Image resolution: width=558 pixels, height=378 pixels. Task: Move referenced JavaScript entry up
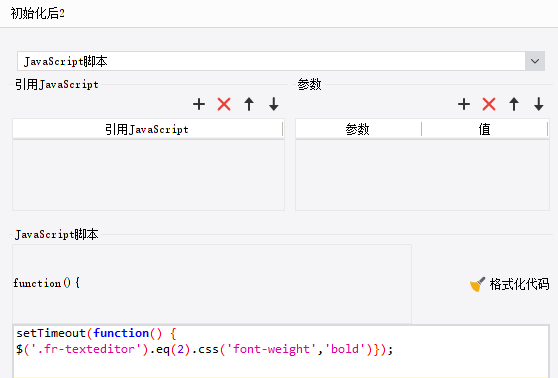pyautogui.click(x=249, y=104)
